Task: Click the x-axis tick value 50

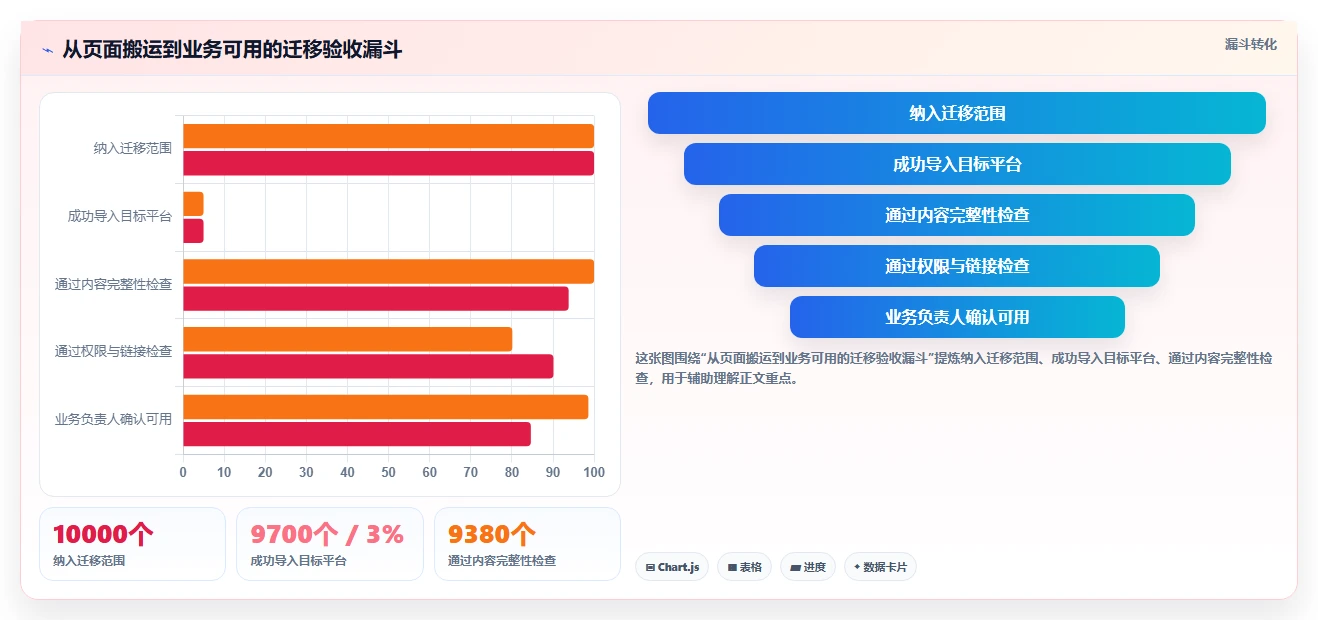Action: pyautogui.click(x=388, y=472)
